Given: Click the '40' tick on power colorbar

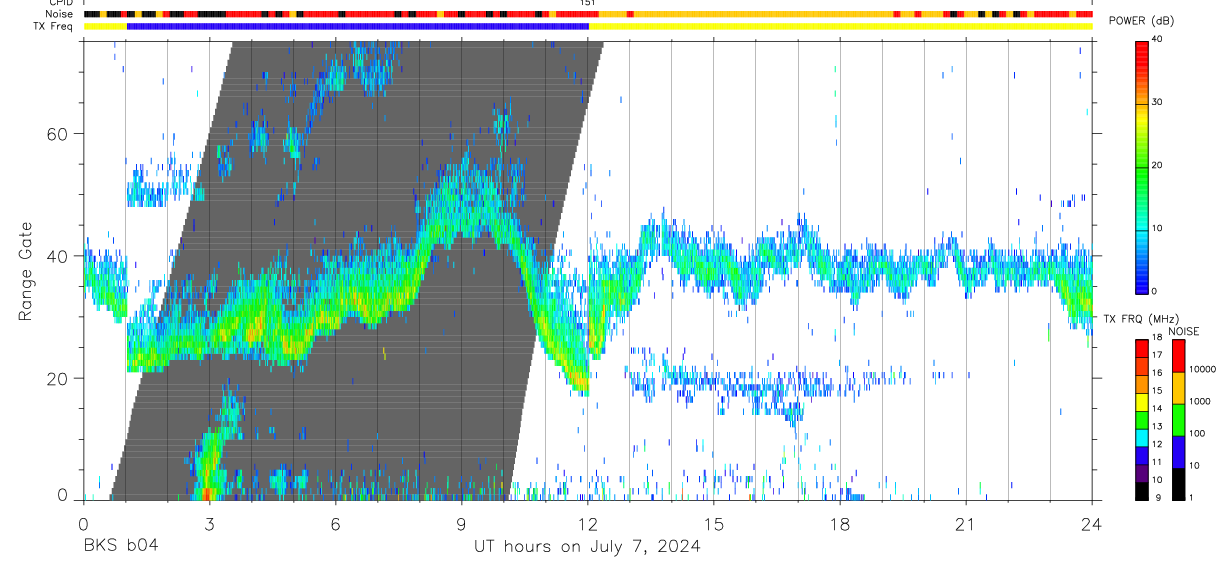Looking at the screenshot, I should pyautogui.click(x=1157, y=39).
